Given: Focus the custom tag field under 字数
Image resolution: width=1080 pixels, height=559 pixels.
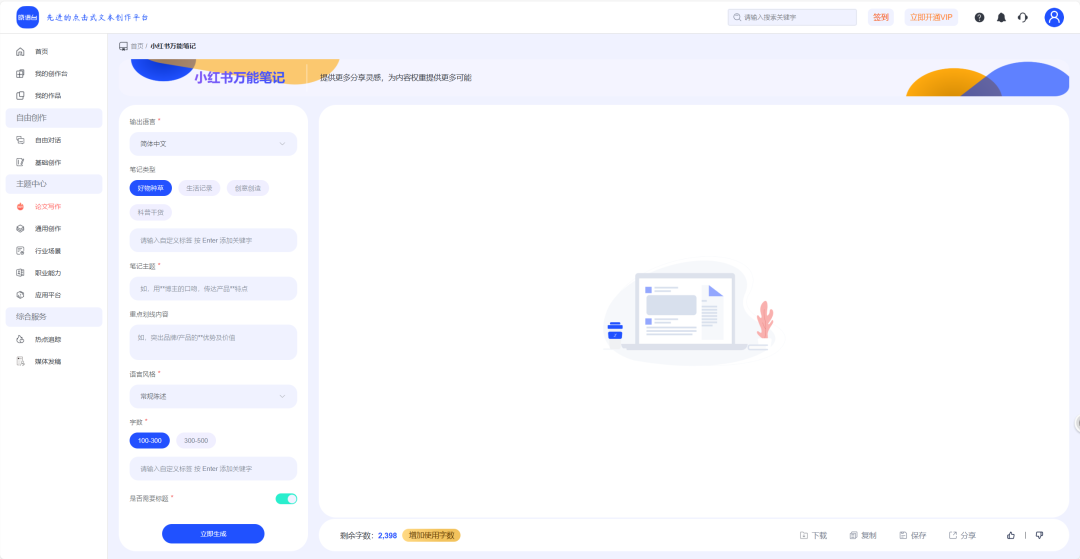Looking at the screenshot, I should pyautogui.click(x=214, y=469).
